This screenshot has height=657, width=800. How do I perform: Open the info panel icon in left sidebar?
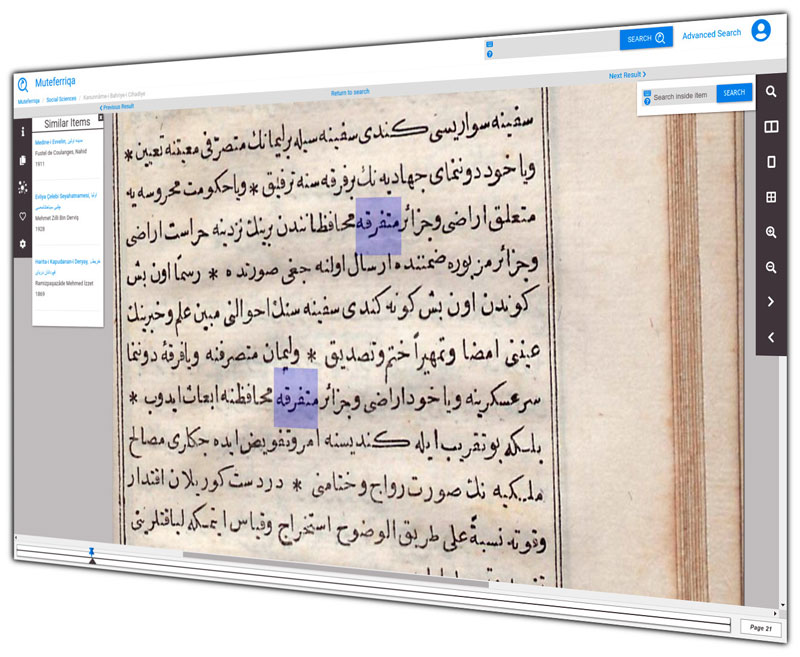[x=23, y=131]
